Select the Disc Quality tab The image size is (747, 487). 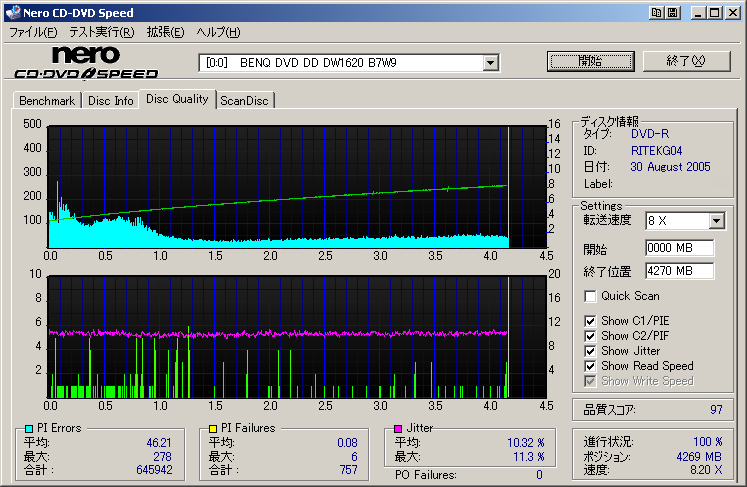[x=177, y=99]
